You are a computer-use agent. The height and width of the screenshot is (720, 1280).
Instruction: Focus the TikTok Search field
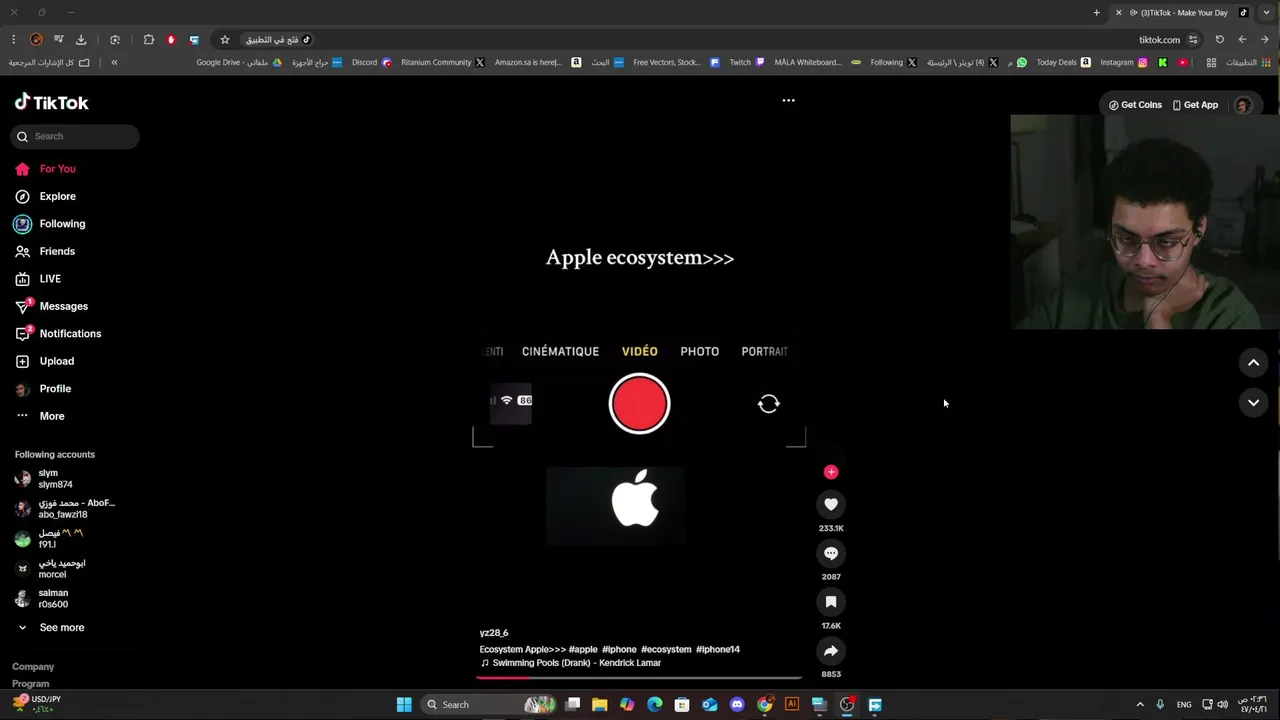(76, 136)
